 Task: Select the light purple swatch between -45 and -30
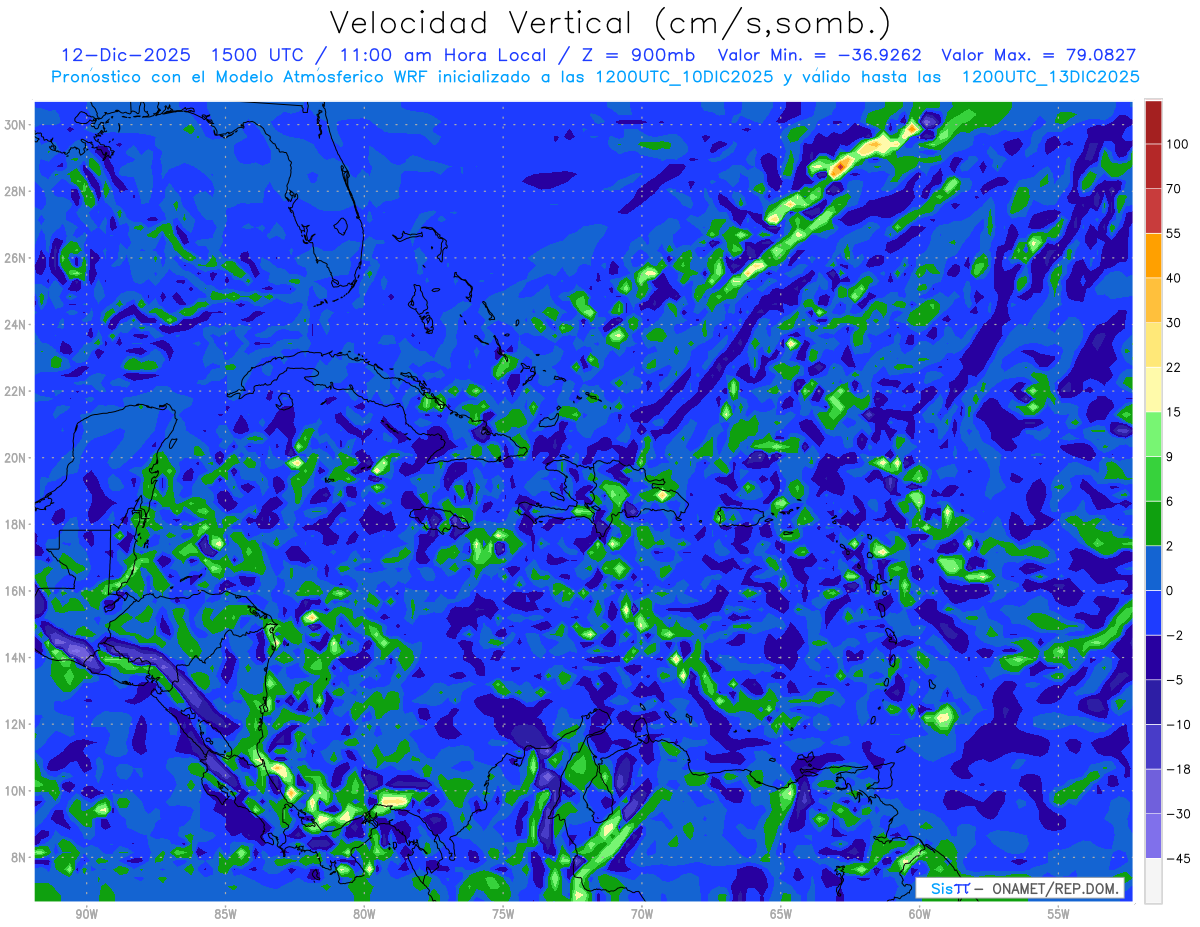click(x=1153, y=834)
